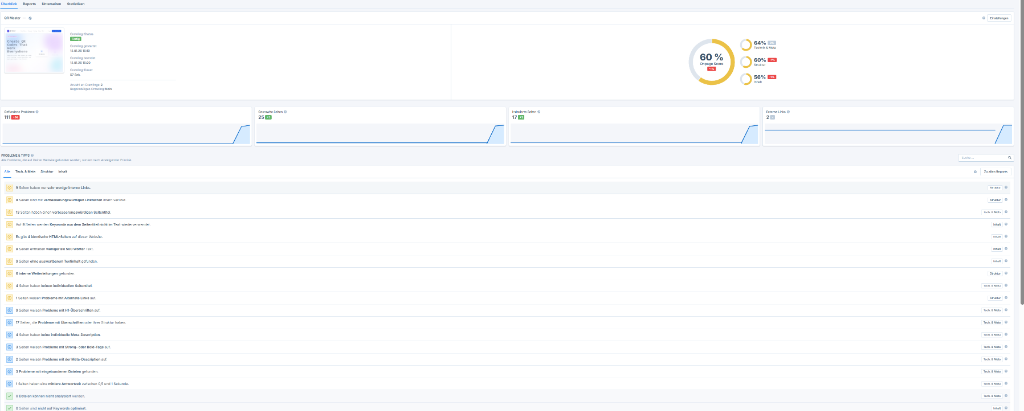This screenshot has height=411, width=1024.
Task: Click the icon at the right end of the first problem row
Action: click(x=1006, y=187)
